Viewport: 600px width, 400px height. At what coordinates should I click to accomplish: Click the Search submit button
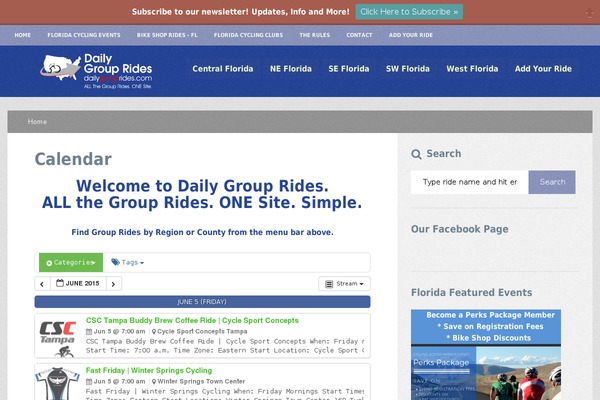[x=552, y=182]
